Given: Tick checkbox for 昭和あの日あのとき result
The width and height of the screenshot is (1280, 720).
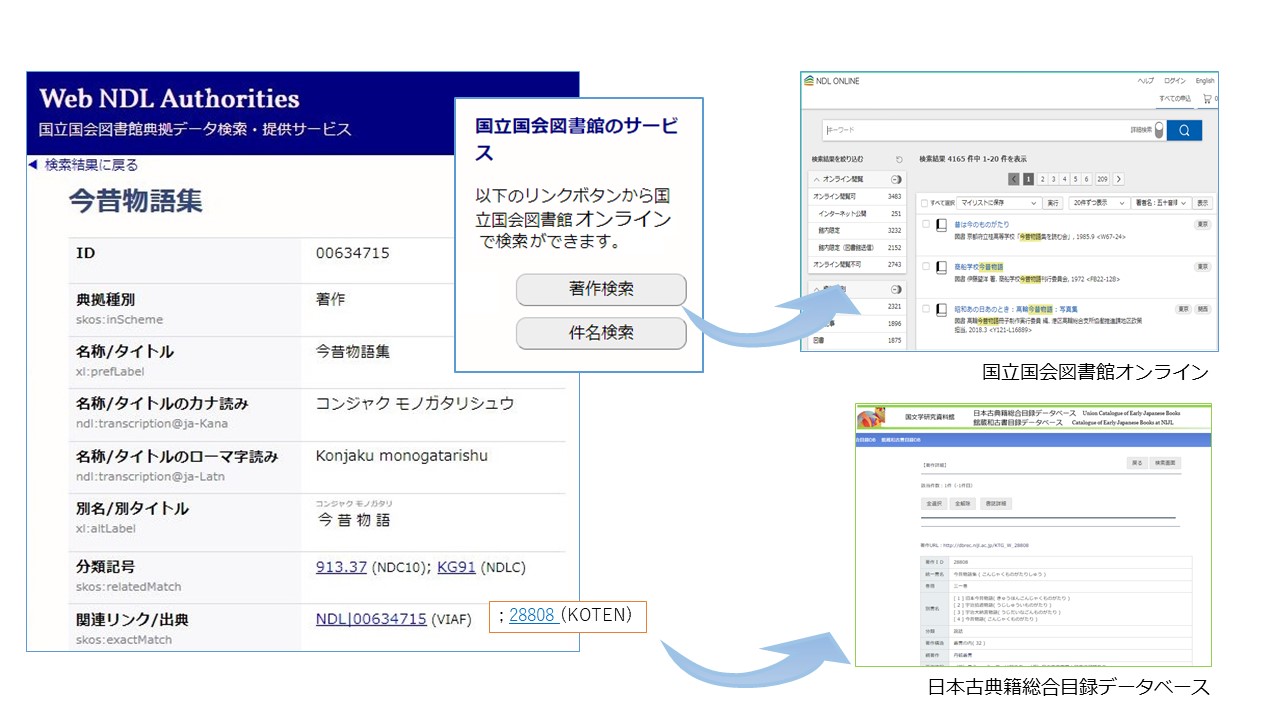Looking at the screenshot, I should [925, 308].
